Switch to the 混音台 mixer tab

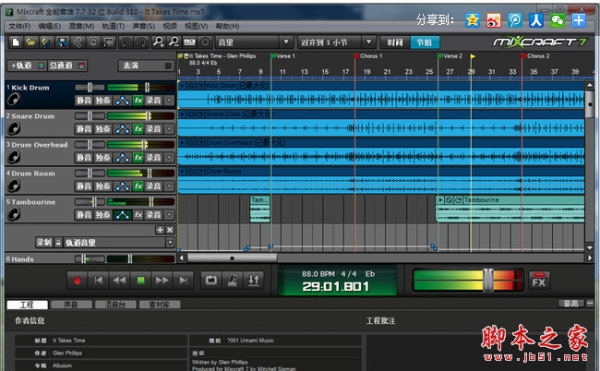point(116,304)
